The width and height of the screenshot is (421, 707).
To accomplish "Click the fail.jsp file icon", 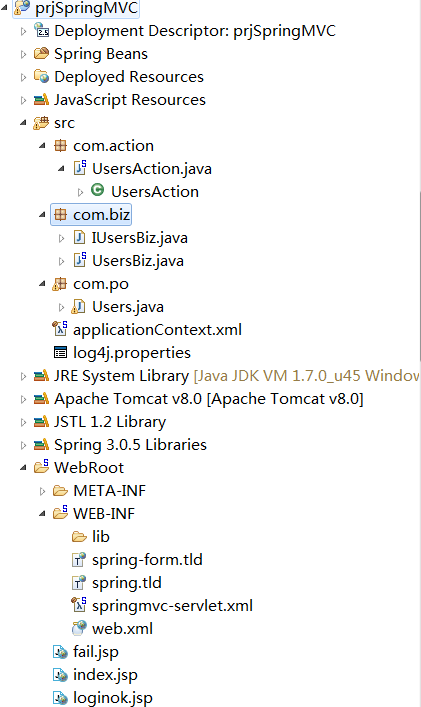I will [60, 652].
